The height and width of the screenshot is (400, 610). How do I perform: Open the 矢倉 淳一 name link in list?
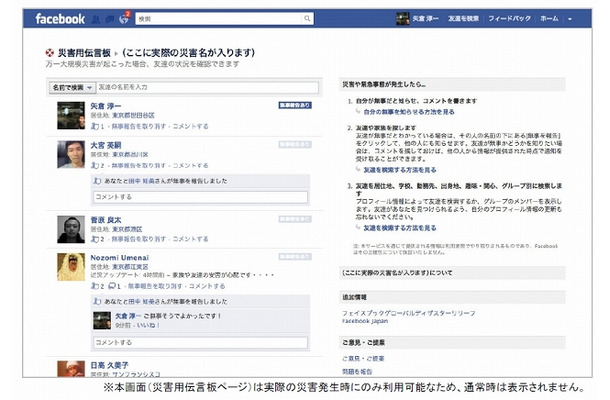(105, 106)
